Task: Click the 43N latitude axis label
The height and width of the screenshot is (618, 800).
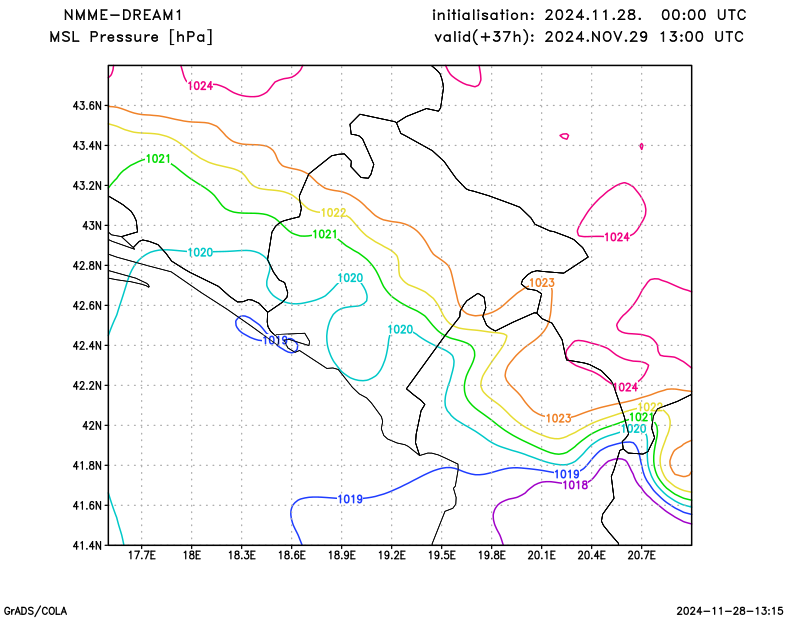Action: (92, 226)
